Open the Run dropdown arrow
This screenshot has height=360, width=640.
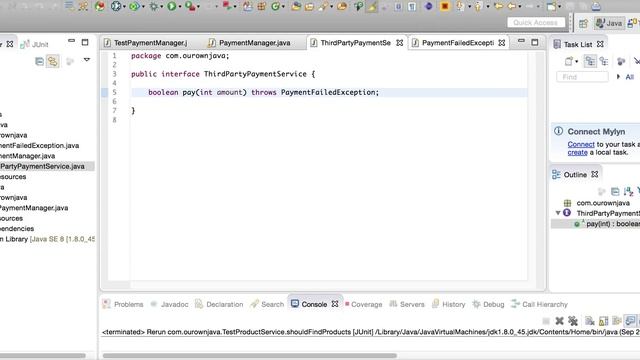[180, 7]
